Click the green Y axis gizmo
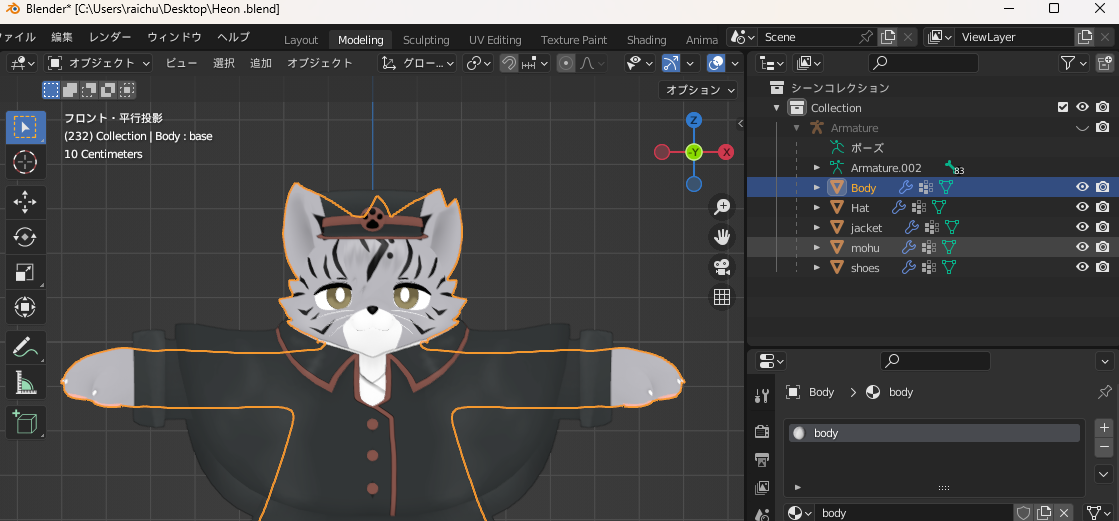The height and width of the screenshot is (521, 1119). click(694, 152)
